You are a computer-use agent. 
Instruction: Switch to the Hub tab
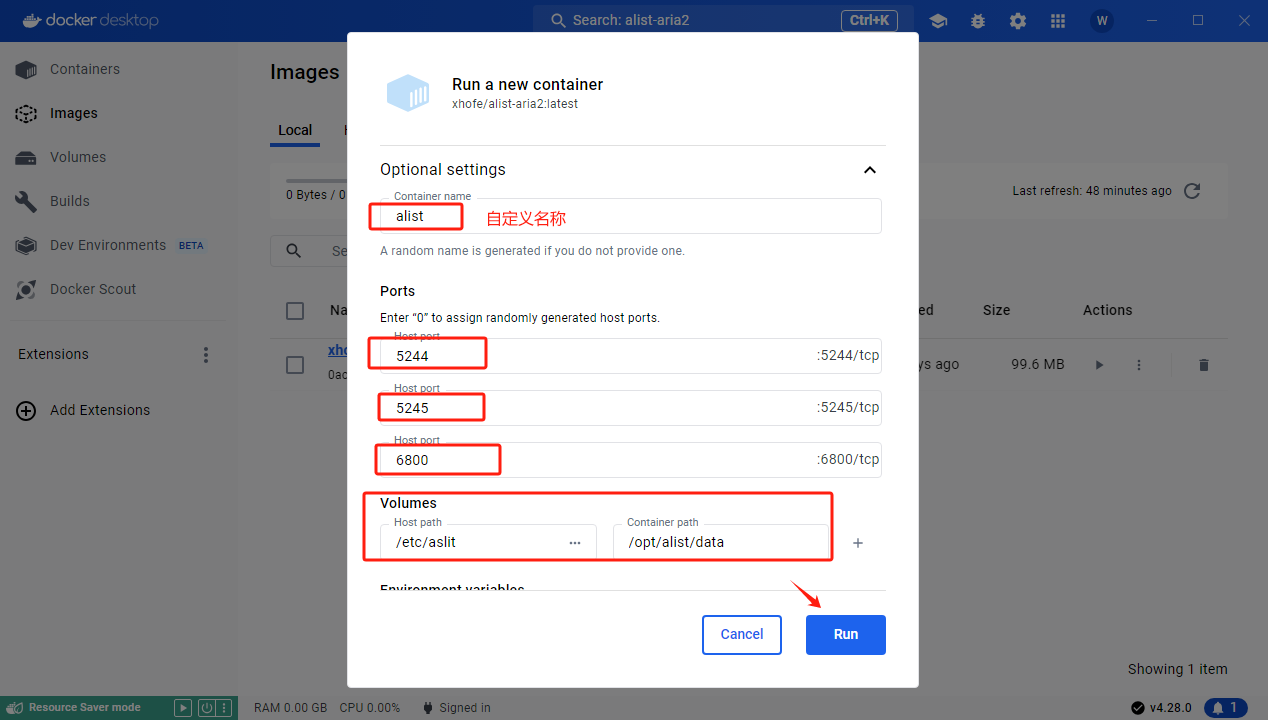point(349,130)
